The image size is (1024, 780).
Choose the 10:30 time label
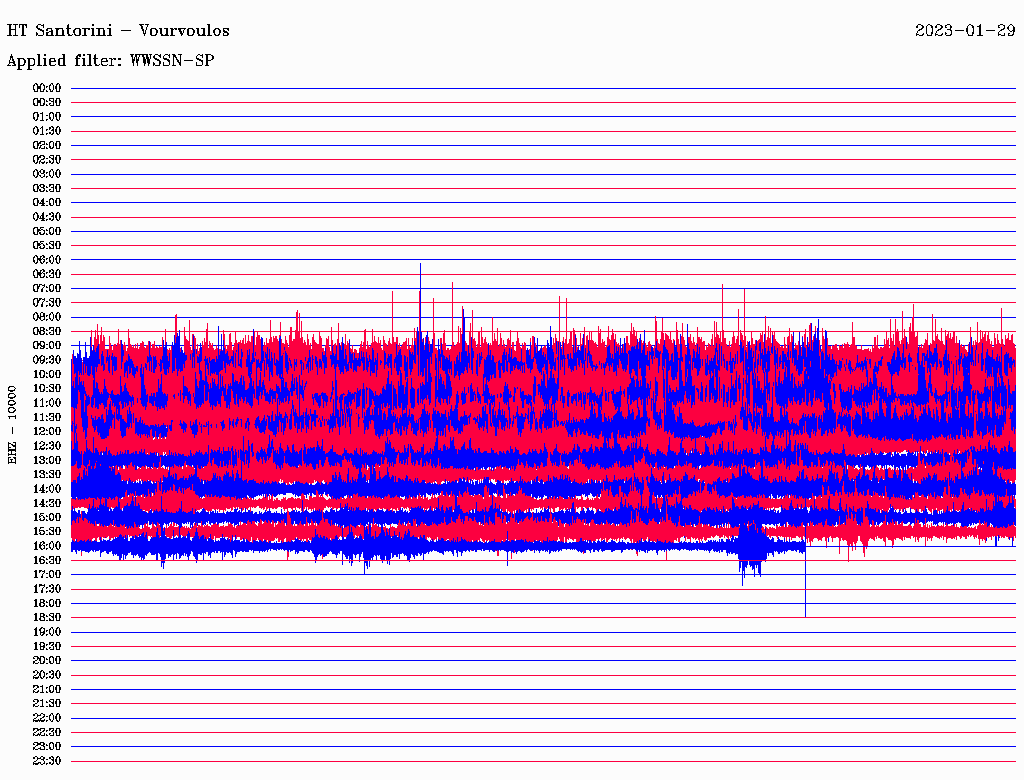(x=47, y=388)
